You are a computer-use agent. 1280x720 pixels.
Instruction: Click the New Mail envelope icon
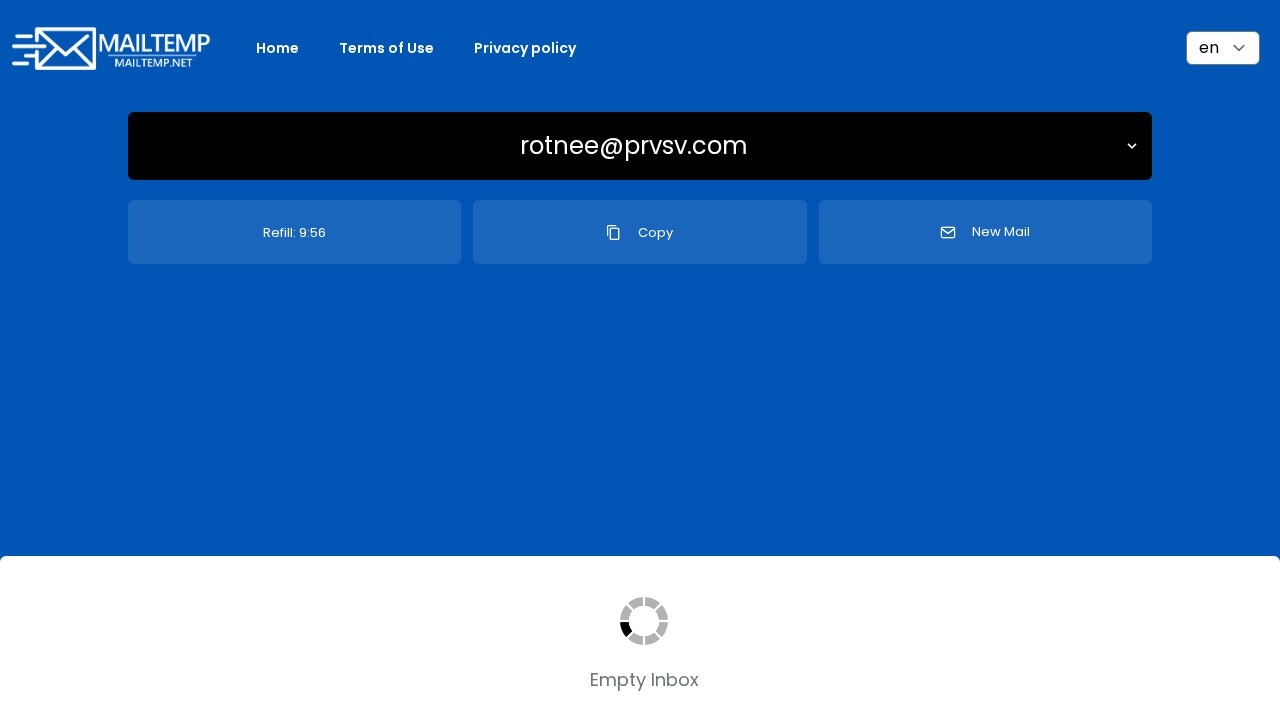tap(948, 232)
